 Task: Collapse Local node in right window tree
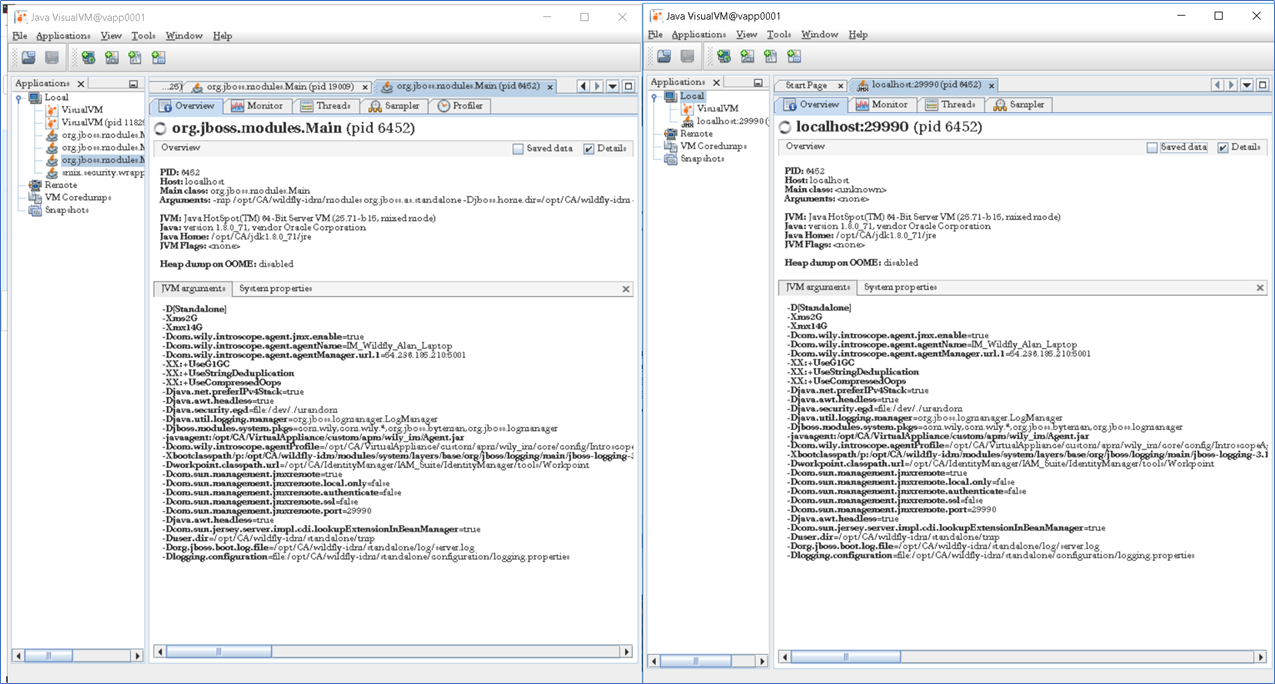click(x=655, y=96)
